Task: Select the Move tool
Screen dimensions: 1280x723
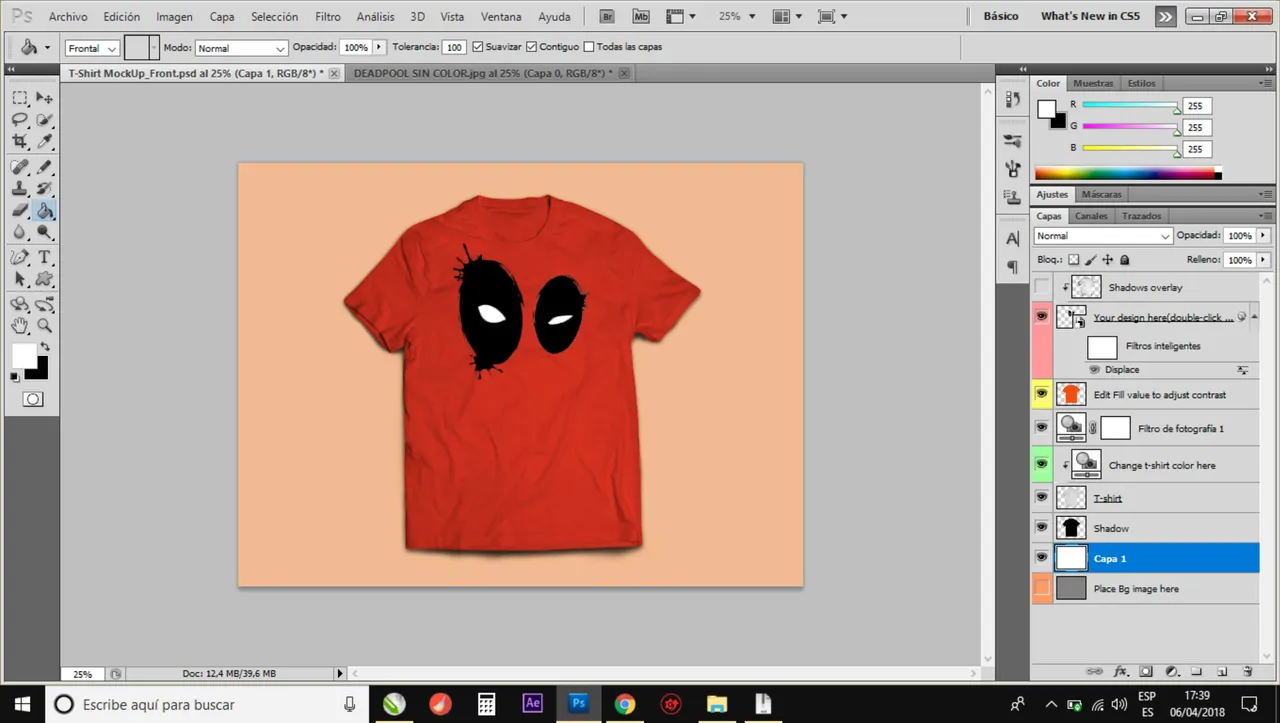Action: 45,98
